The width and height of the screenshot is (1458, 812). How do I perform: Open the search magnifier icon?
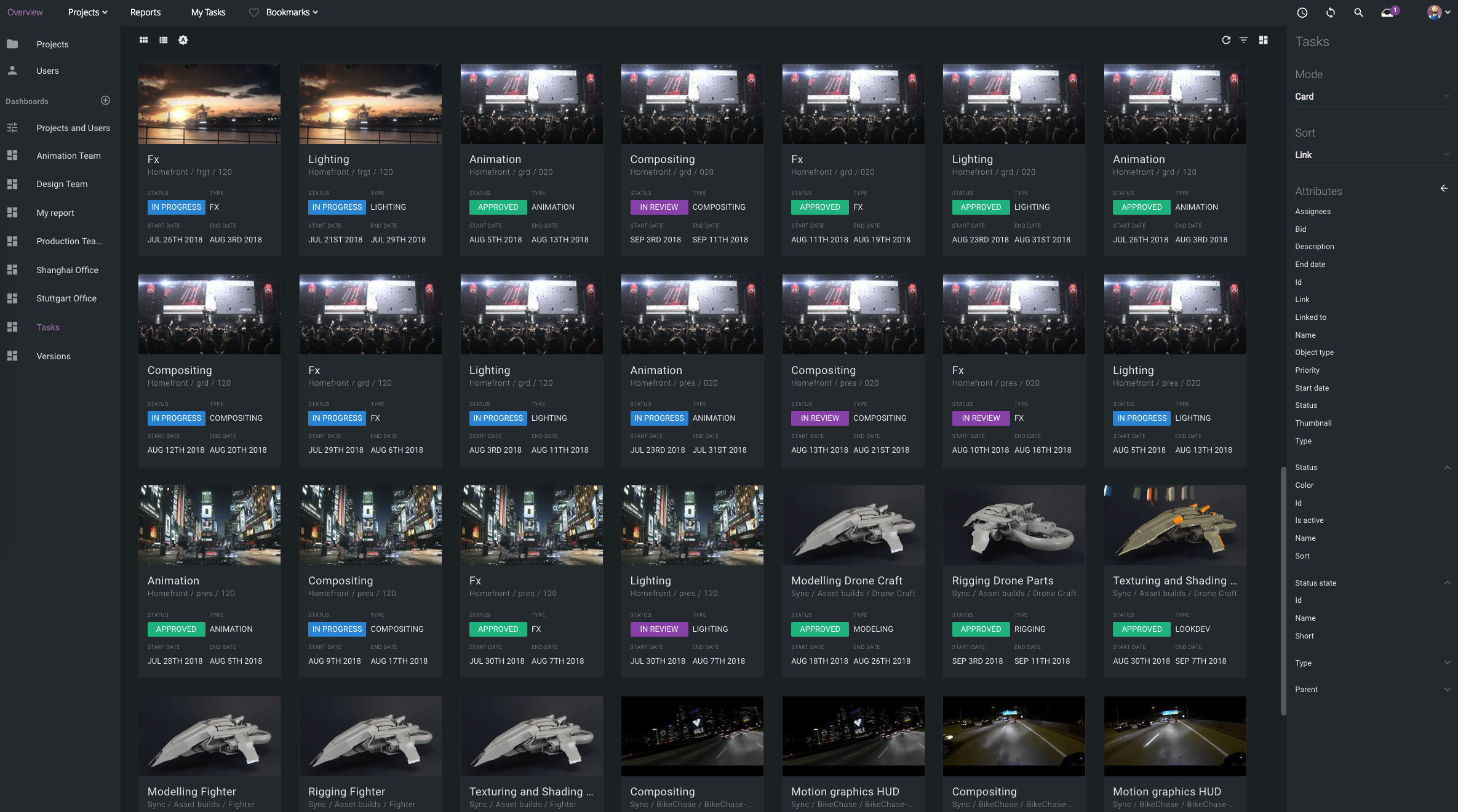pos(1358,12)
